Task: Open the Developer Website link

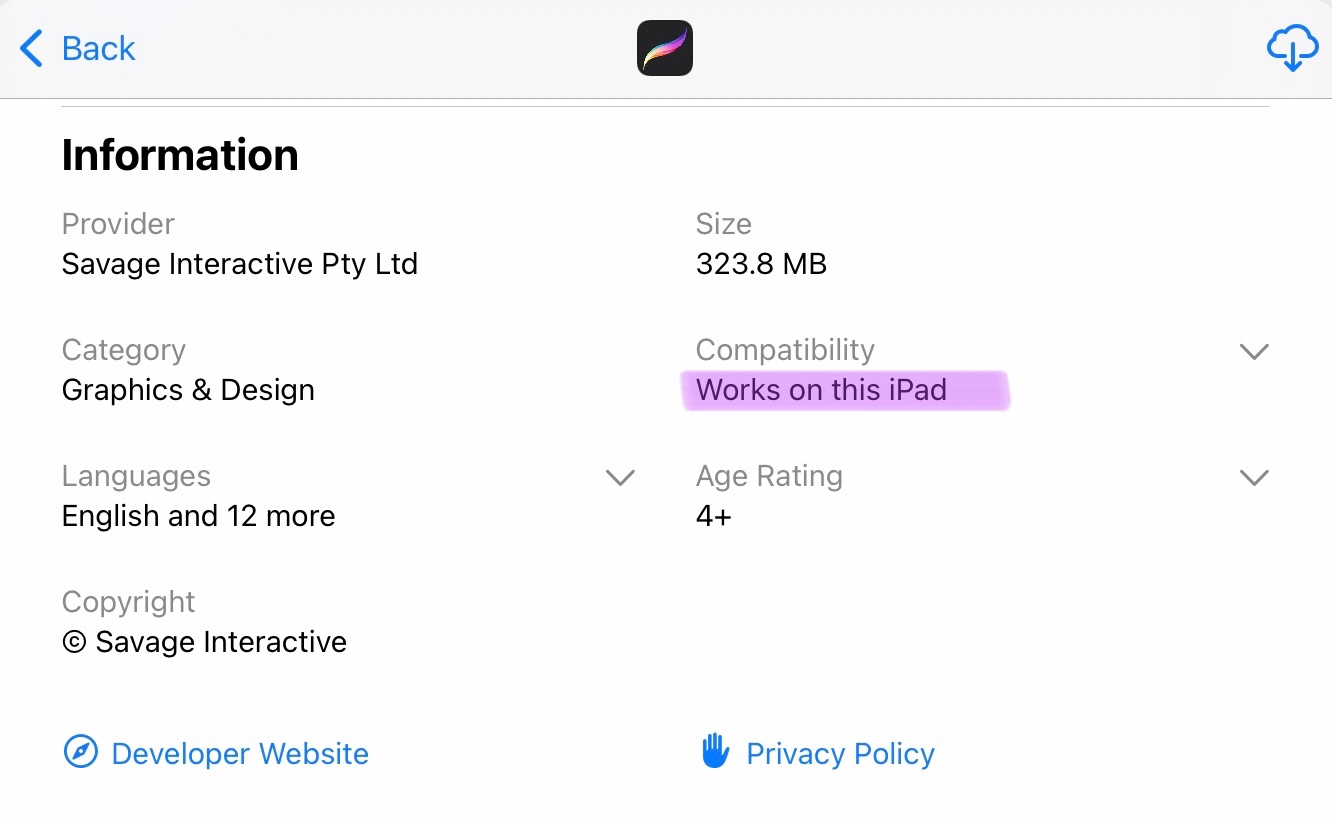Action: 239,753
